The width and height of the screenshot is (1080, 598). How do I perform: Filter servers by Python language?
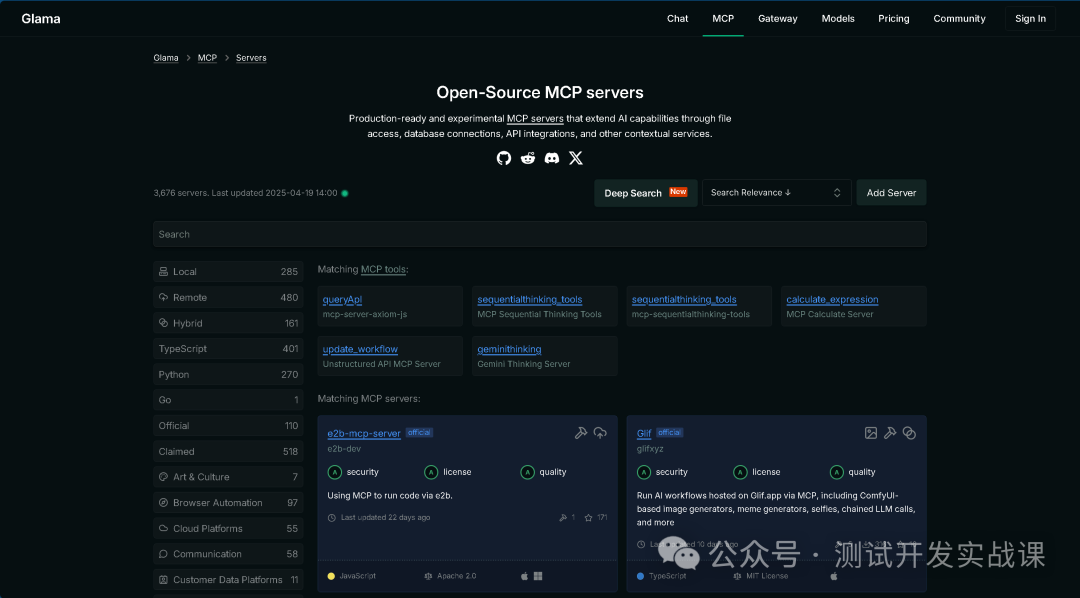[x=228, y=374]
